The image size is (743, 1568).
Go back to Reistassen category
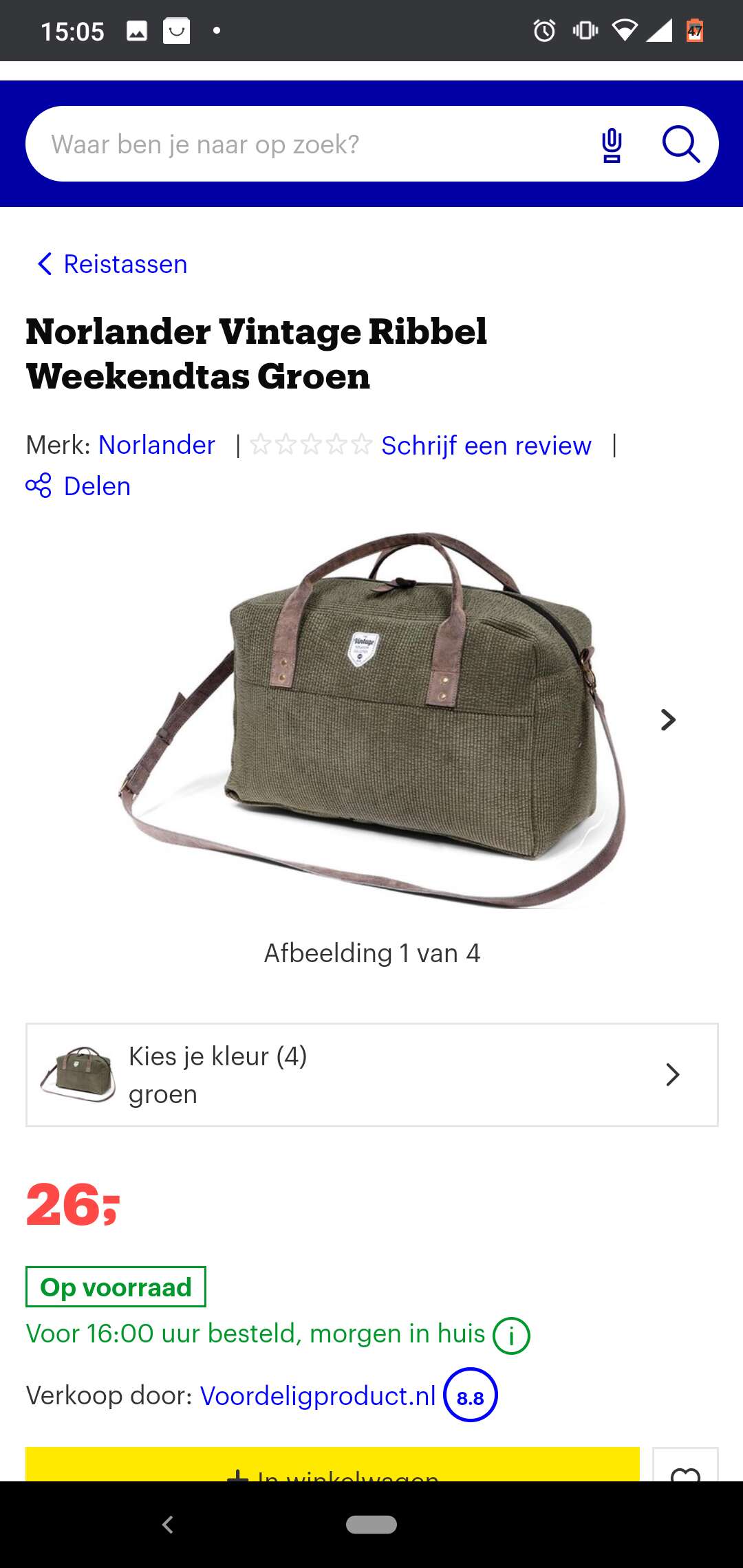pos(112,264)
